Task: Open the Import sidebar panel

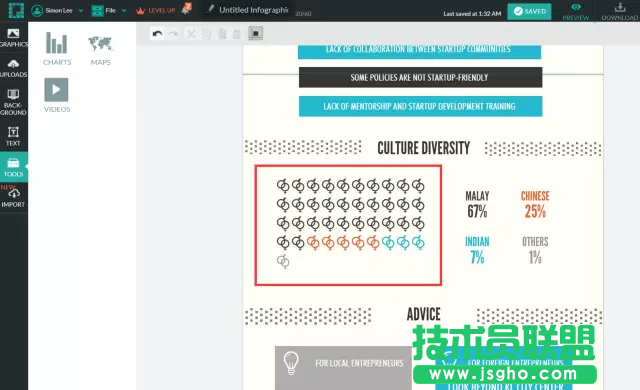Action: click(13, 197)
